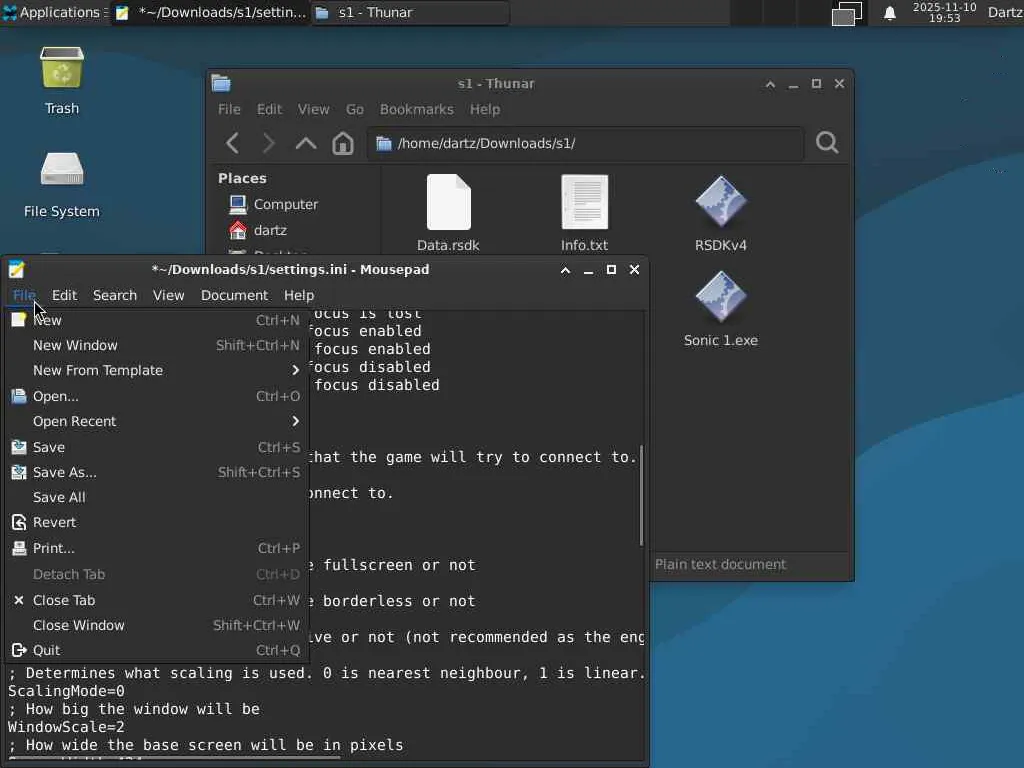Switch to Mousepad via panel taskbar button

pos(210,12)
